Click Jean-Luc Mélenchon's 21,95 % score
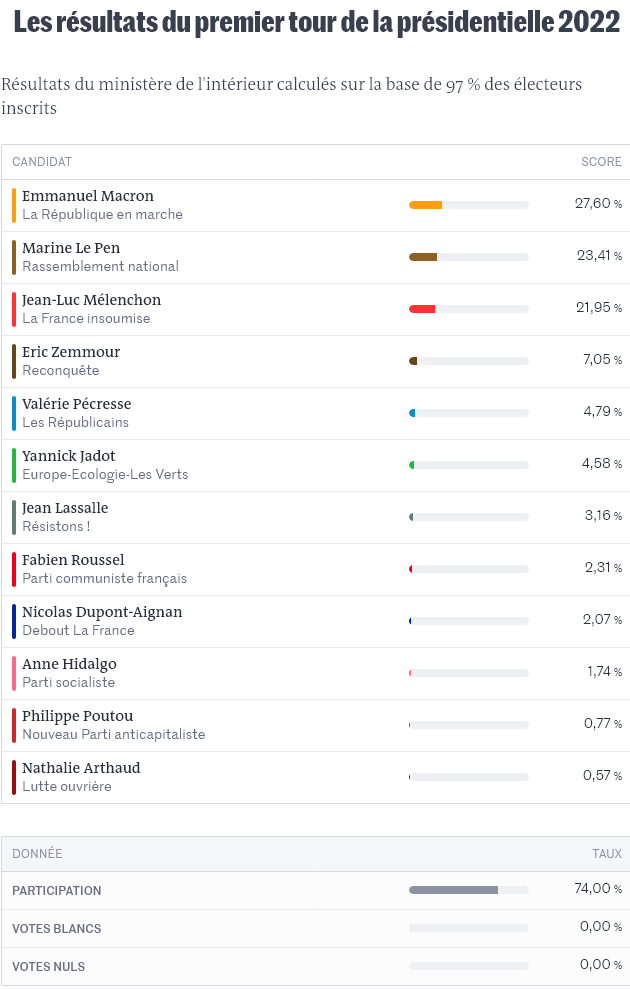The image size is (630, 989). pos(598,308)
